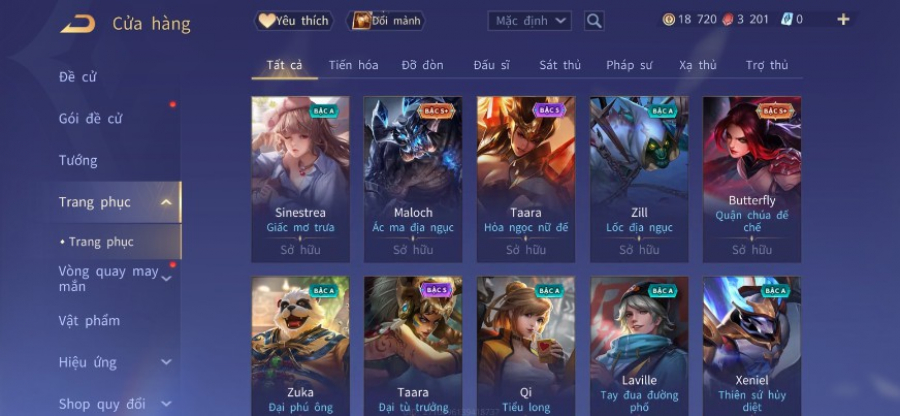Go to the Tướng sidebar entry
The image size is (900, 416).
pyautogui.click(x=78, y=161)
